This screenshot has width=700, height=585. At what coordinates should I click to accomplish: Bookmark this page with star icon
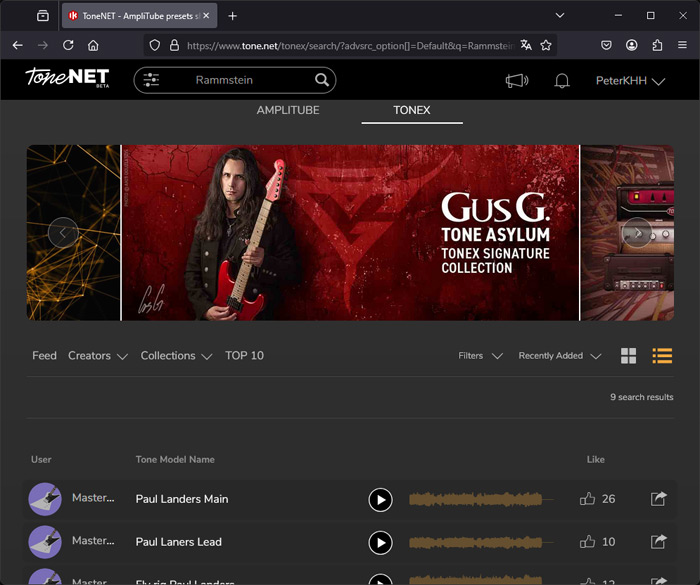[546, 45]
